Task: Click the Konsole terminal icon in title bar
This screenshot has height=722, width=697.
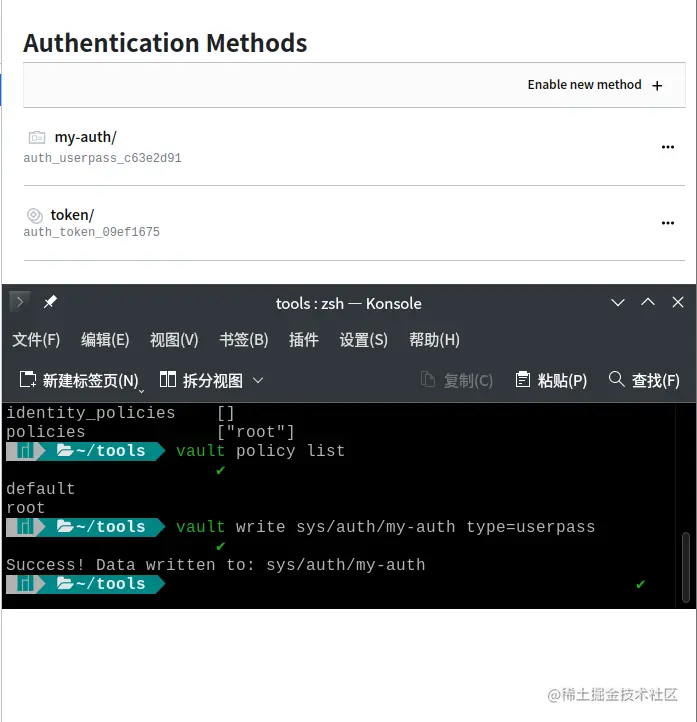Action: click(x=20, y=302)
